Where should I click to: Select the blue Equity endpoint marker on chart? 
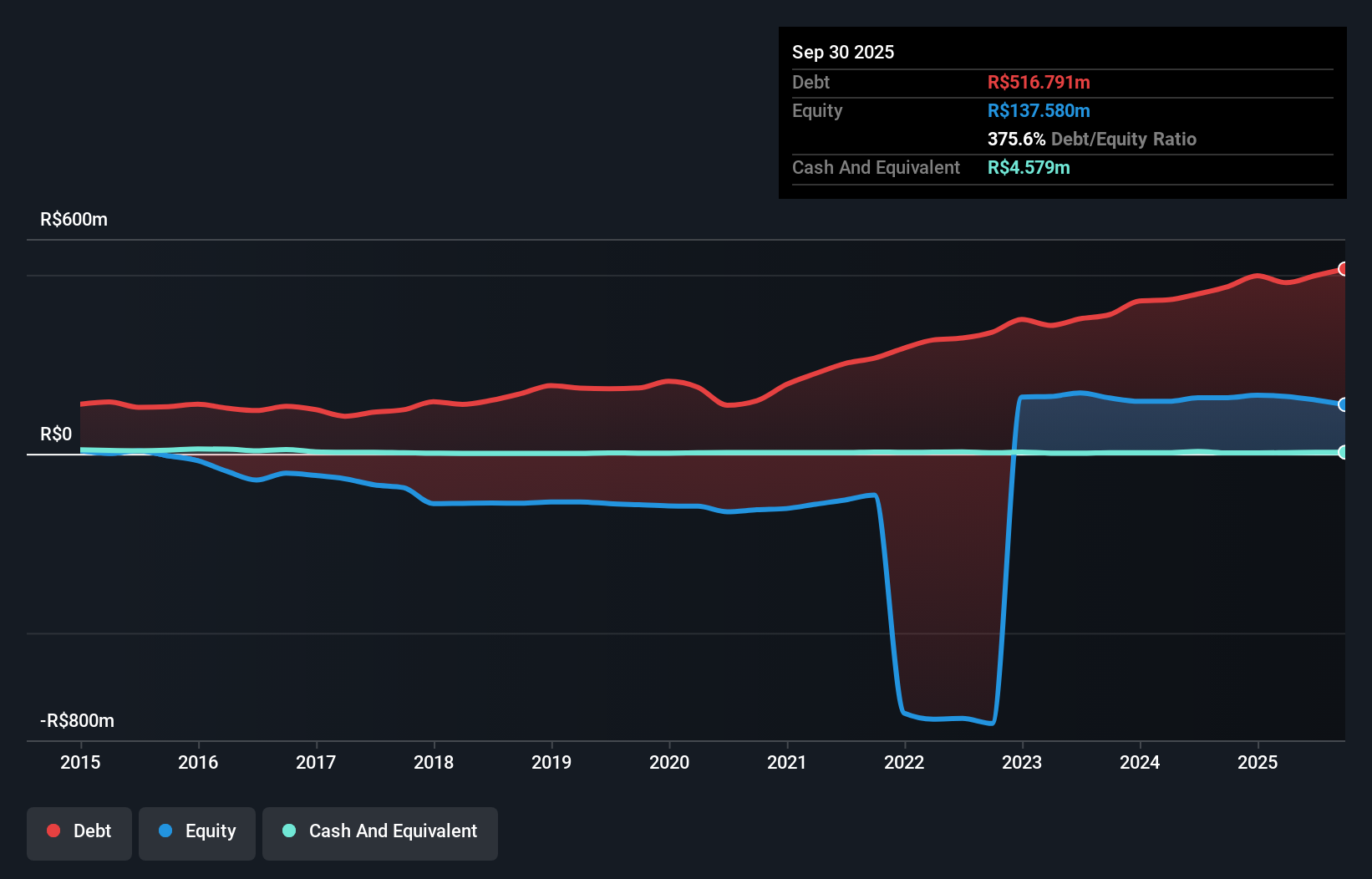click(x=1344, y=404)
